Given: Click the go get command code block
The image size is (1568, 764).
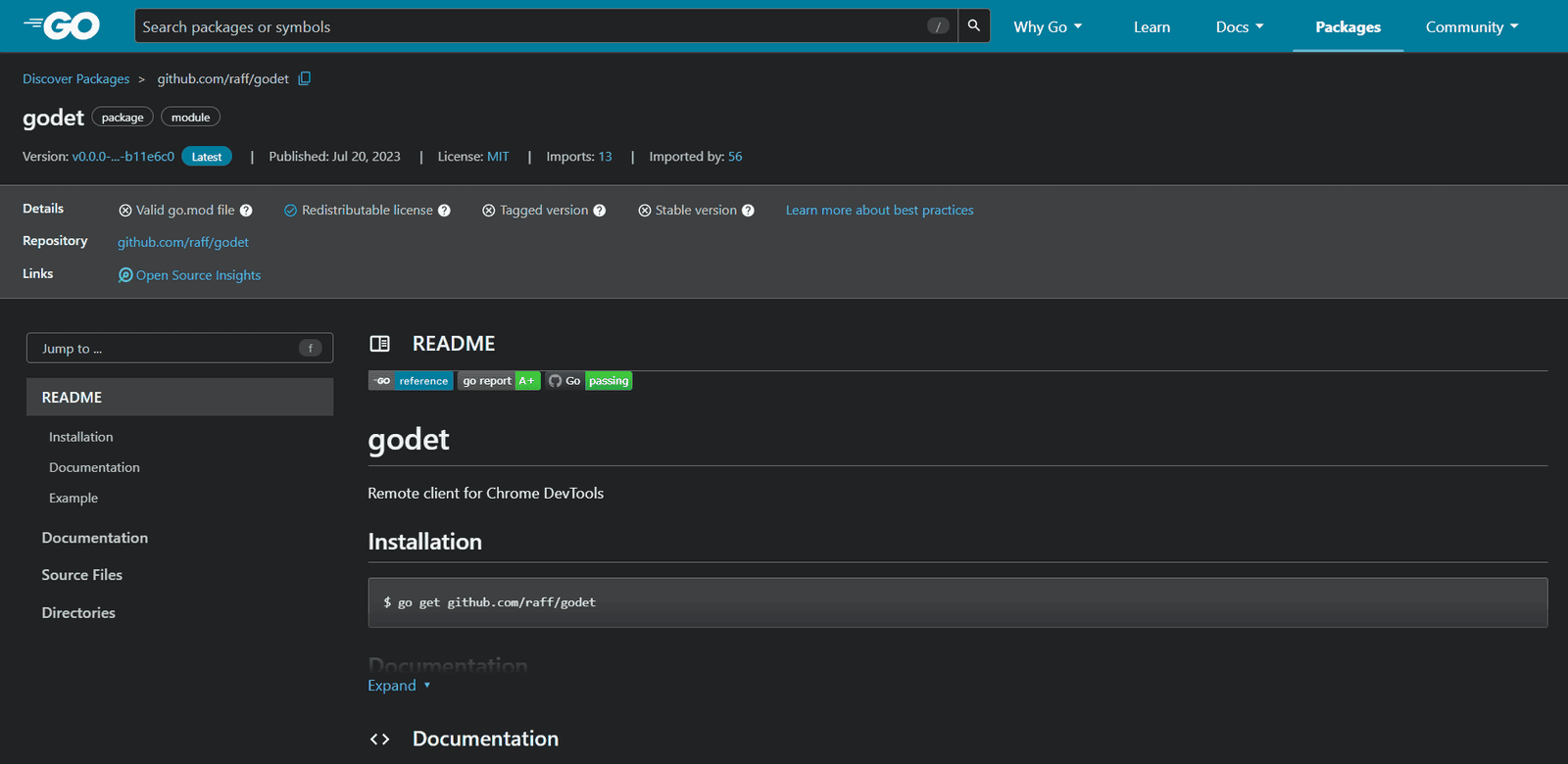Looking at the screenshot, I should (957, 602).
